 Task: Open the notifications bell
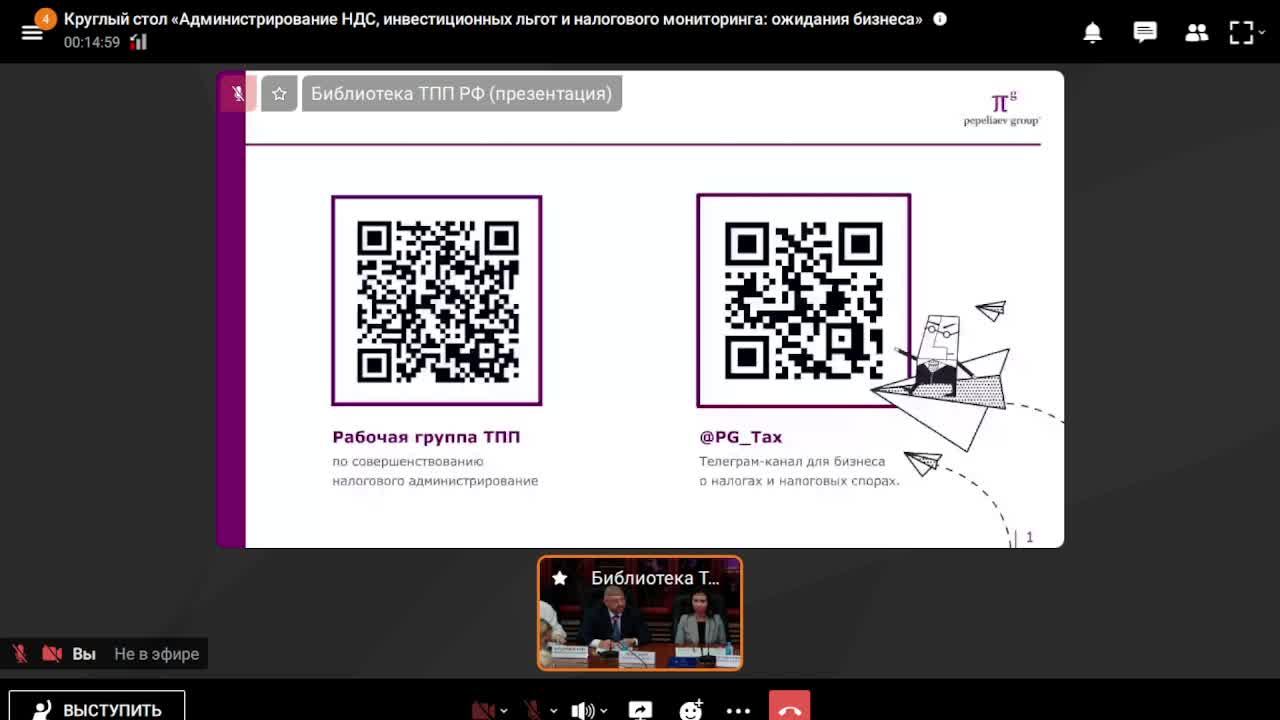click(1093, 33)
